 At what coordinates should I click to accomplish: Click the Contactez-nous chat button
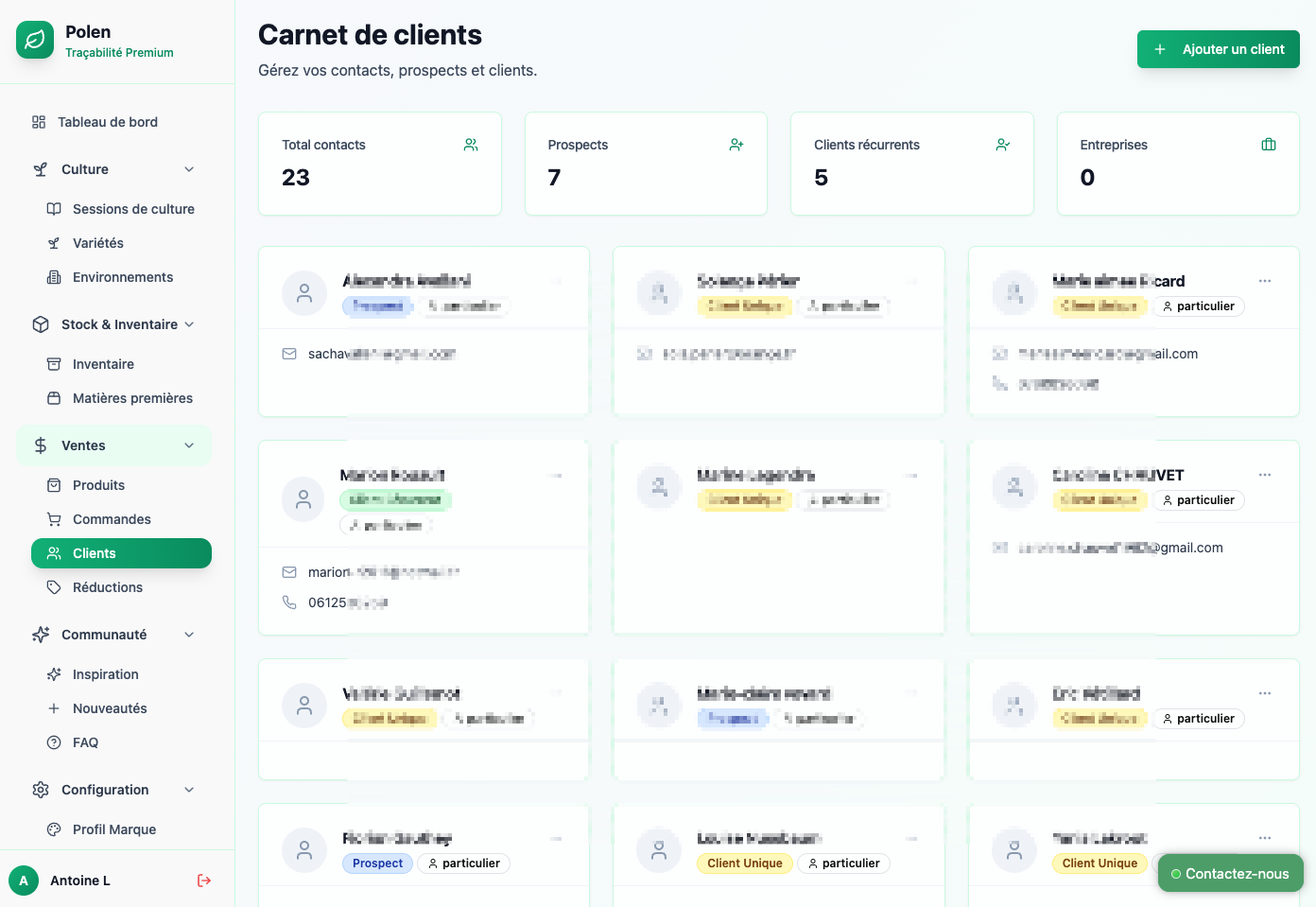coord(1230,874)
